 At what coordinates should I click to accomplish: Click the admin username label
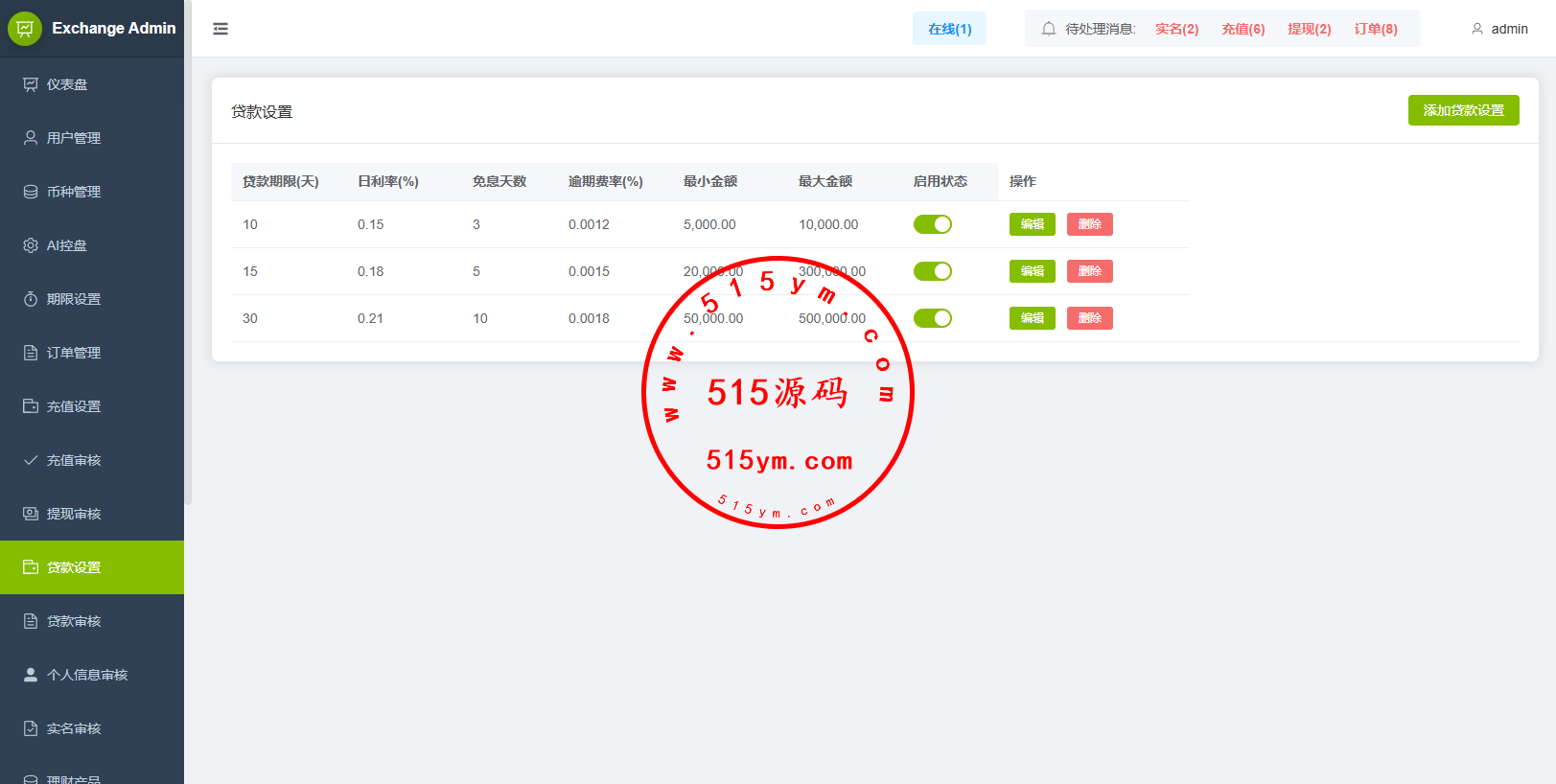[1509, 29]
